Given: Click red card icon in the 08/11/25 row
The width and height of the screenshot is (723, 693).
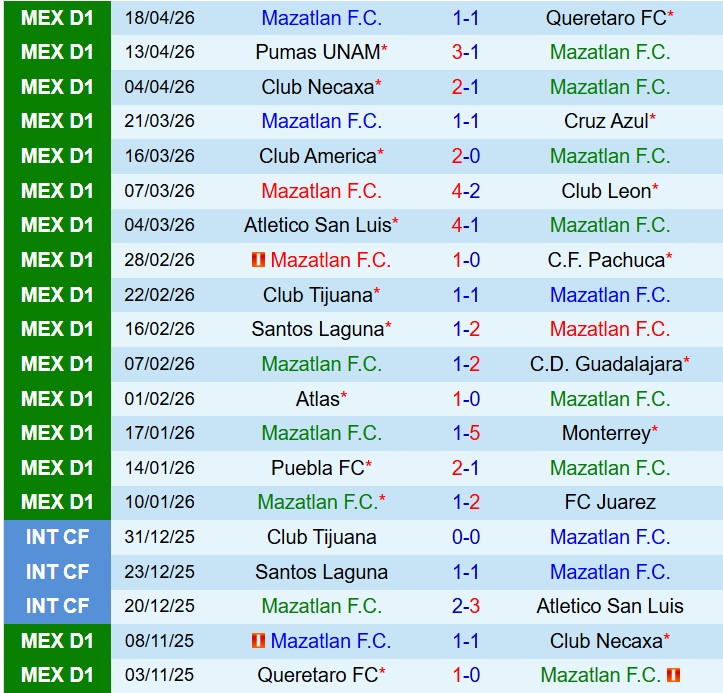Looking at the screenshot, I should click(258, 641).
